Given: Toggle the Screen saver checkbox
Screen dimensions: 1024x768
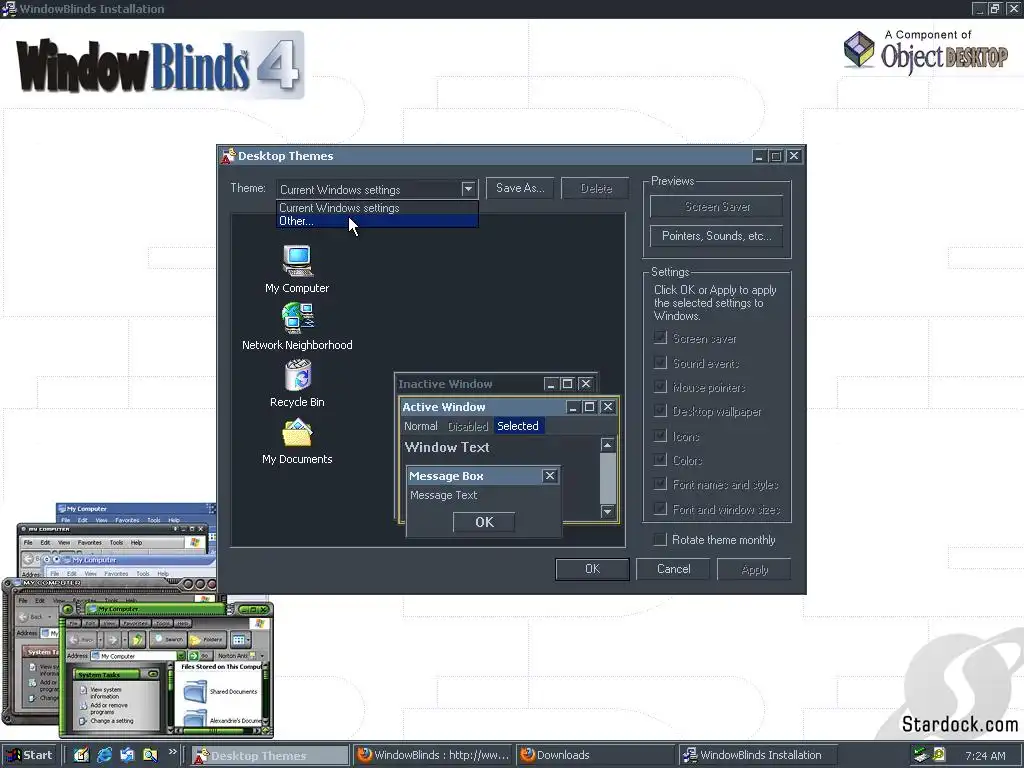Looking at the screenshot, I should 660,338.
